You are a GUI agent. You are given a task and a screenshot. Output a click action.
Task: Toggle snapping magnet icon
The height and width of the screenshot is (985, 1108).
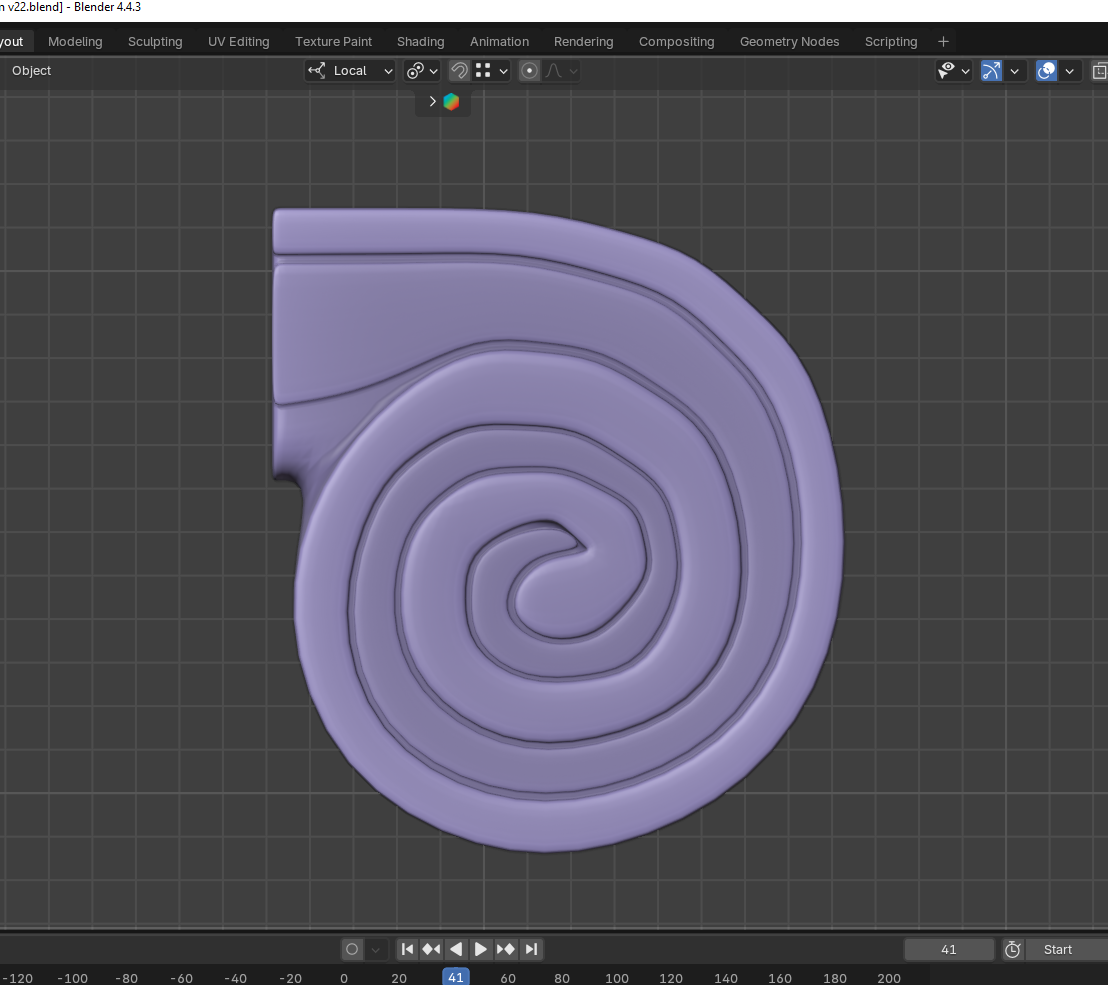pos(459,71)
